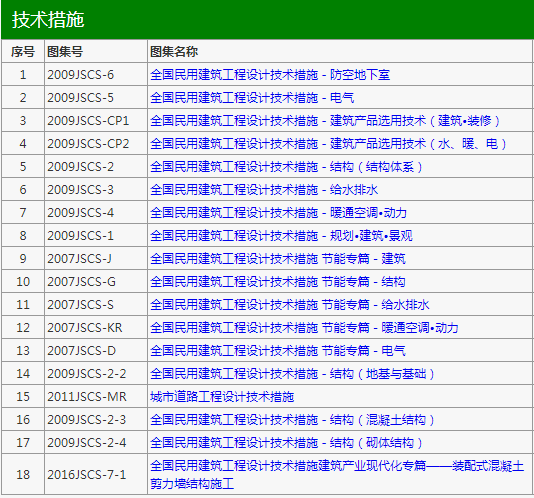Open the 防空地下室 technical measures link
The width and height of the screenshot is (534, 498).
pos(270,75)
